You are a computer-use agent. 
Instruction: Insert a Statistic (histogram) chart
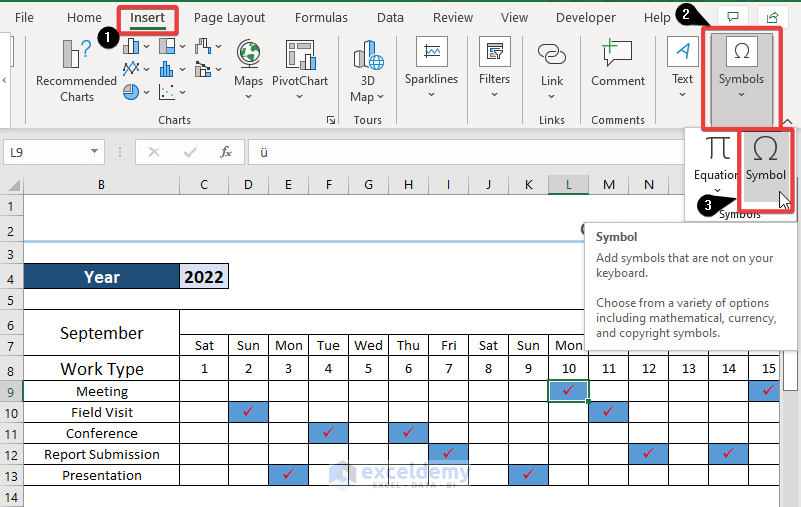pos(167,68)
